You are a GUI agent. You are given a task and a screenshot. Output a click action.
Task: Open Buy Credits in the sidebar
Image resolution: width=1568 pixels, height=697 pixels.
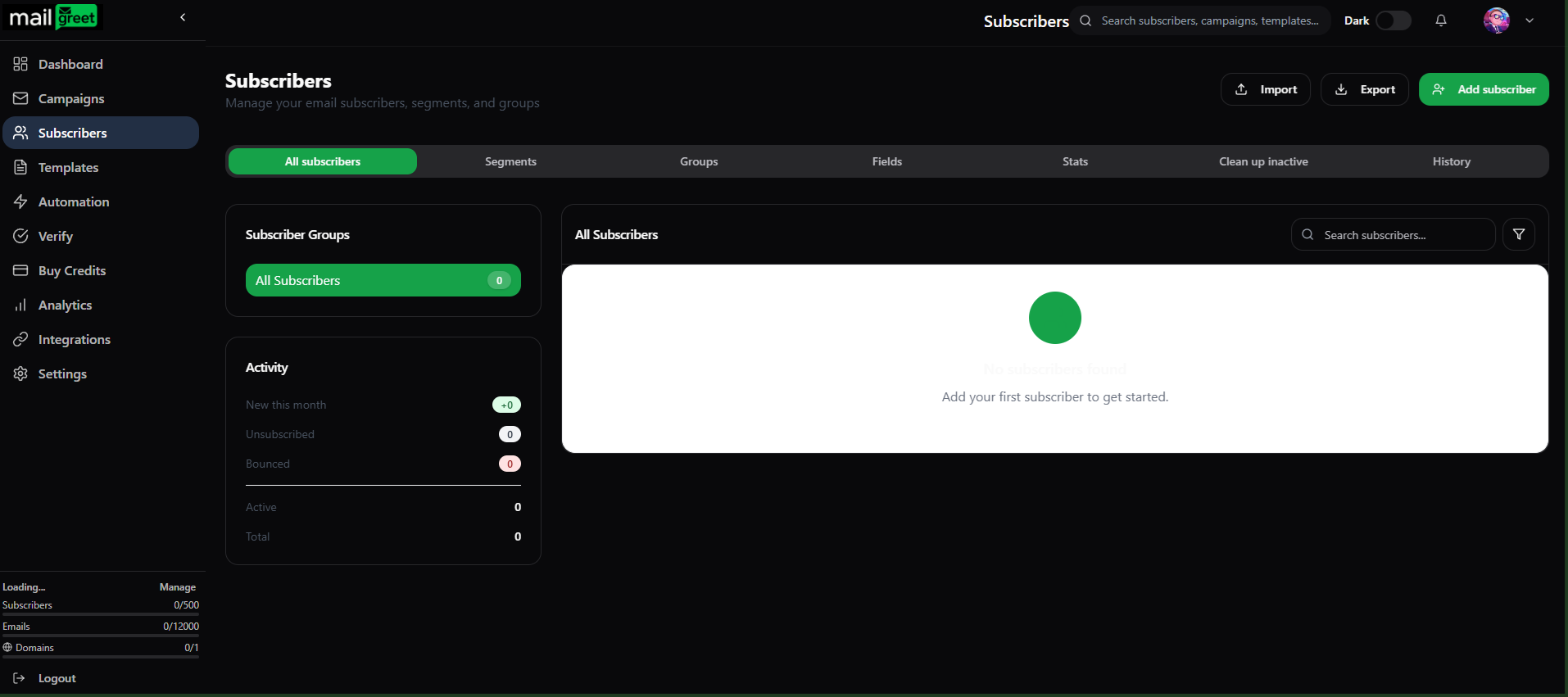click(x=101, y=270)
